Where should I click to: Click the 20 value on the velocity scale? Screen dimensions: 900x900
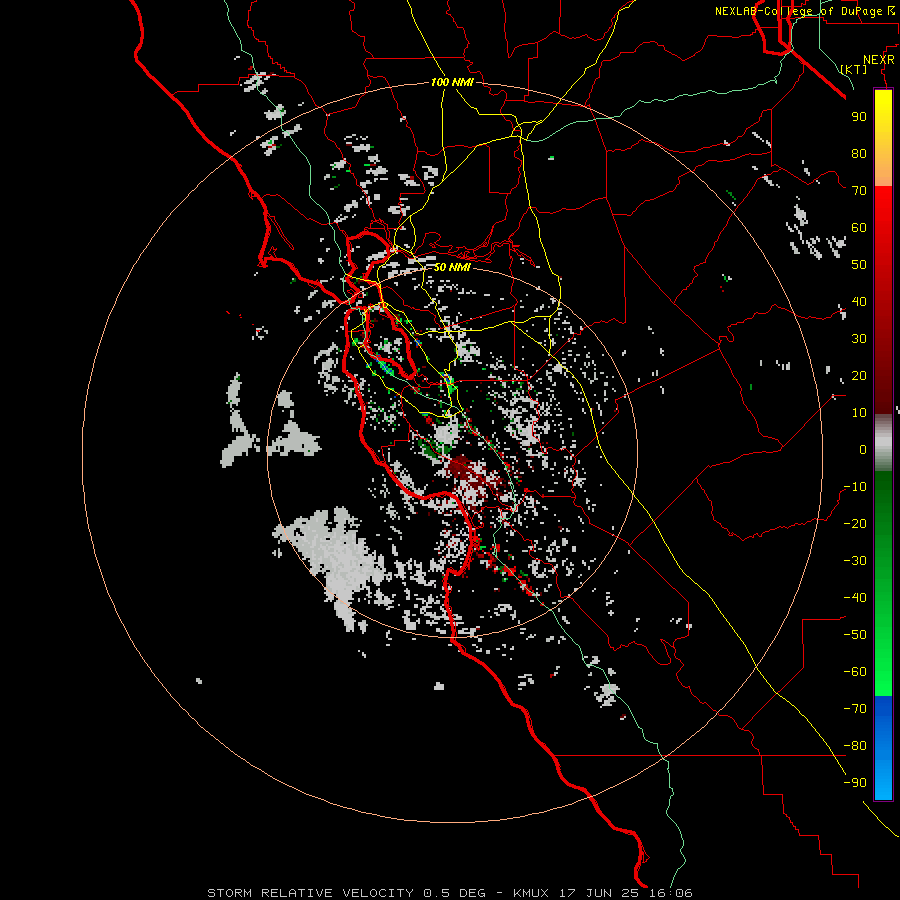tap(859, 375)
